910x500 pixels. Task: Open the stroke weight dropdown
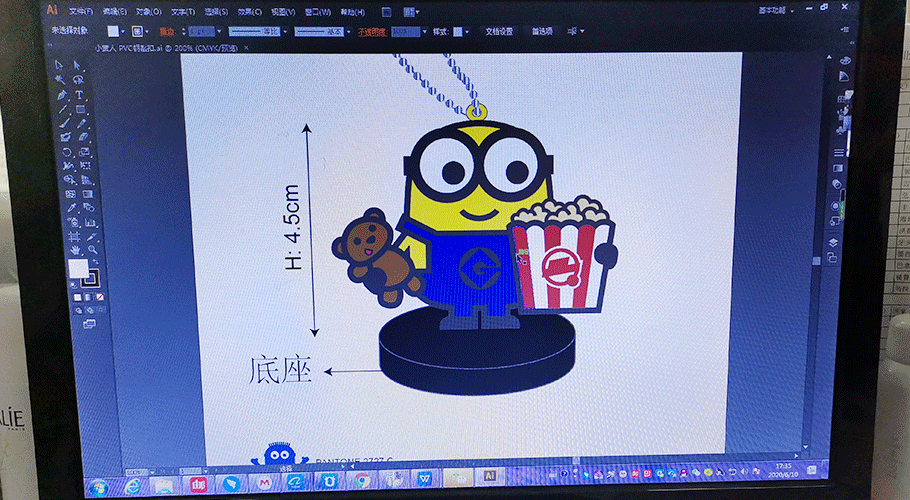219,31
